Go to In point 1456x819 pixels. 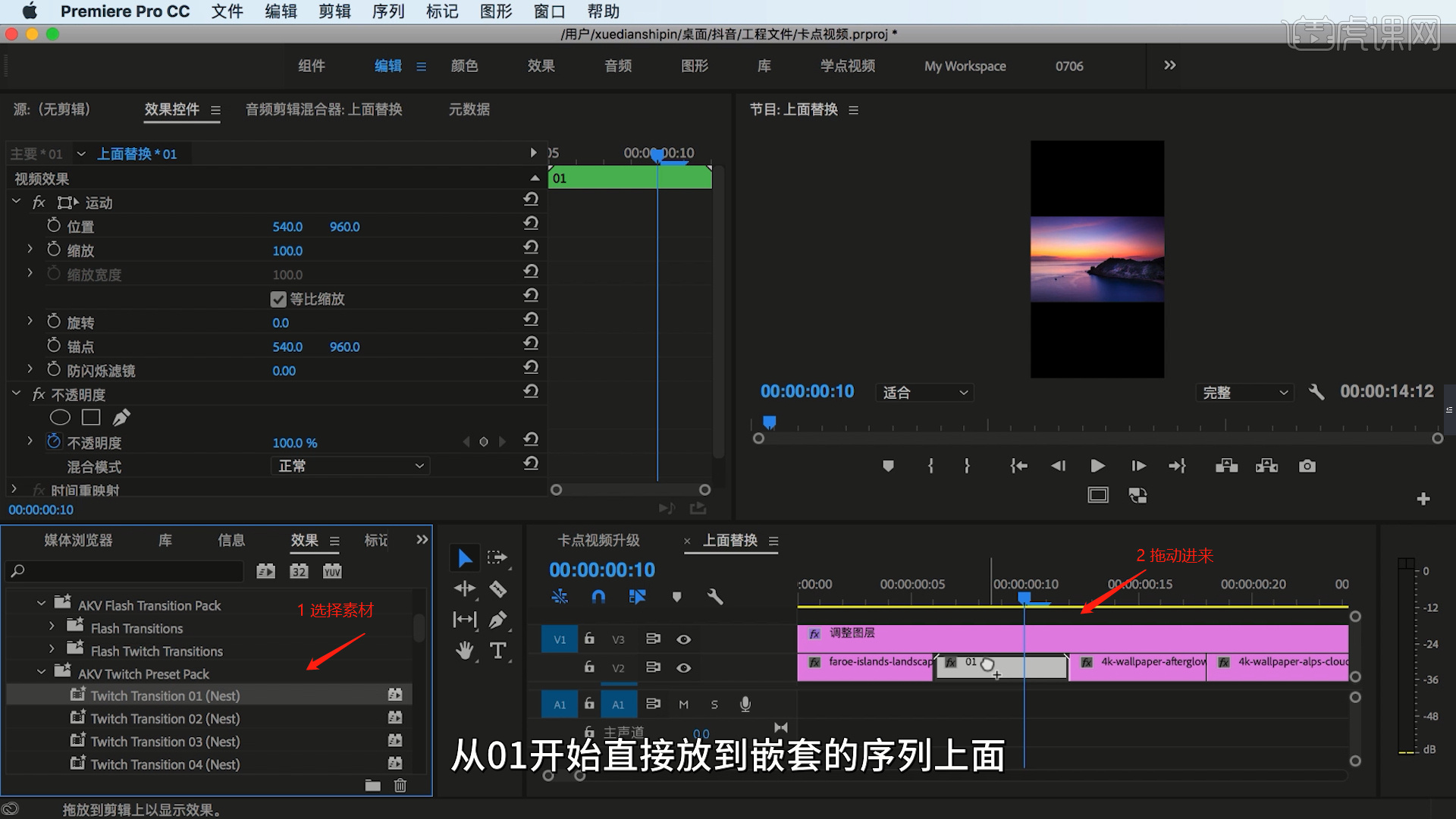[1018, 466]
